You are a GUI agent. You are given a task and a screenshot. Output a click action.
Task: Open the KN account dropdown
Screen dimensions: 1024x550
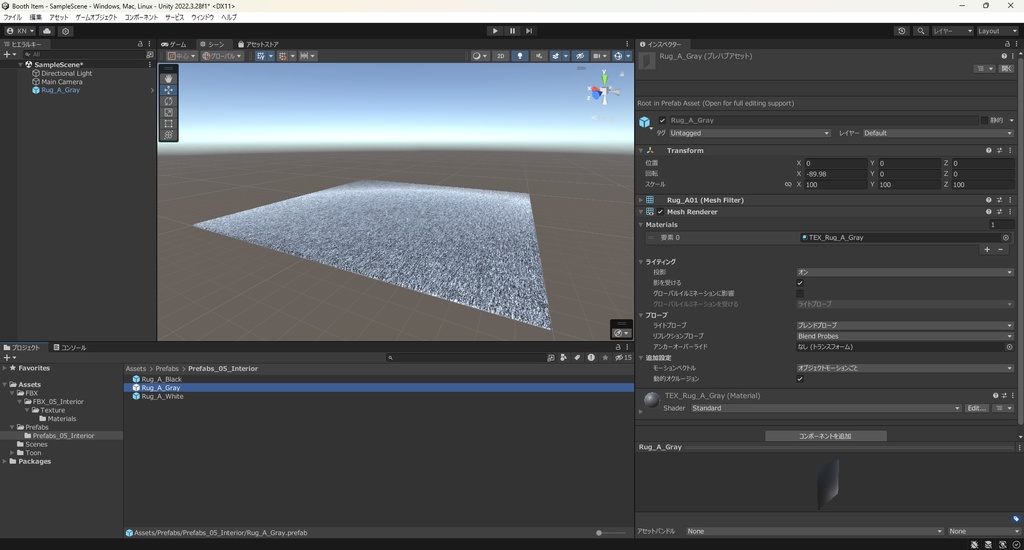click(20, 31)
